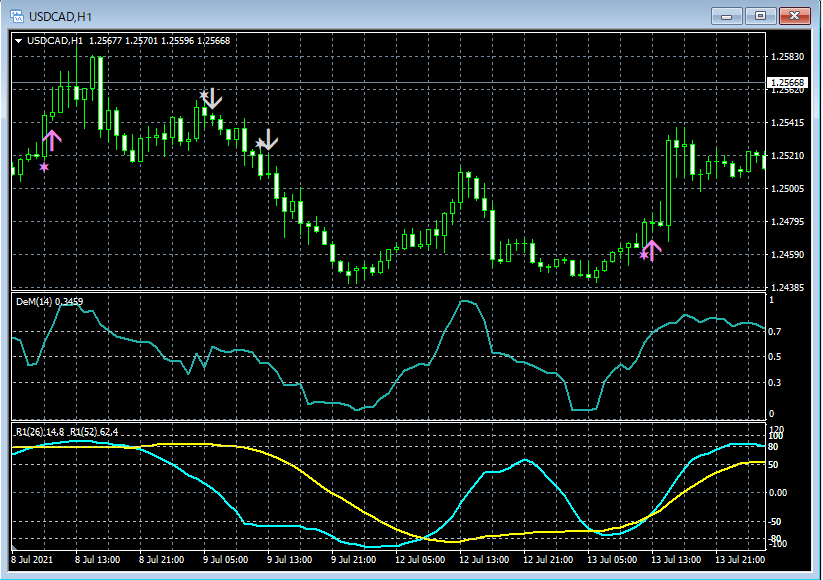Viewport: 823px width, 580px height.
Task: Maximize the USDCAD,H1 chart window
Action: pyautogui.click(x=760, y=16)
